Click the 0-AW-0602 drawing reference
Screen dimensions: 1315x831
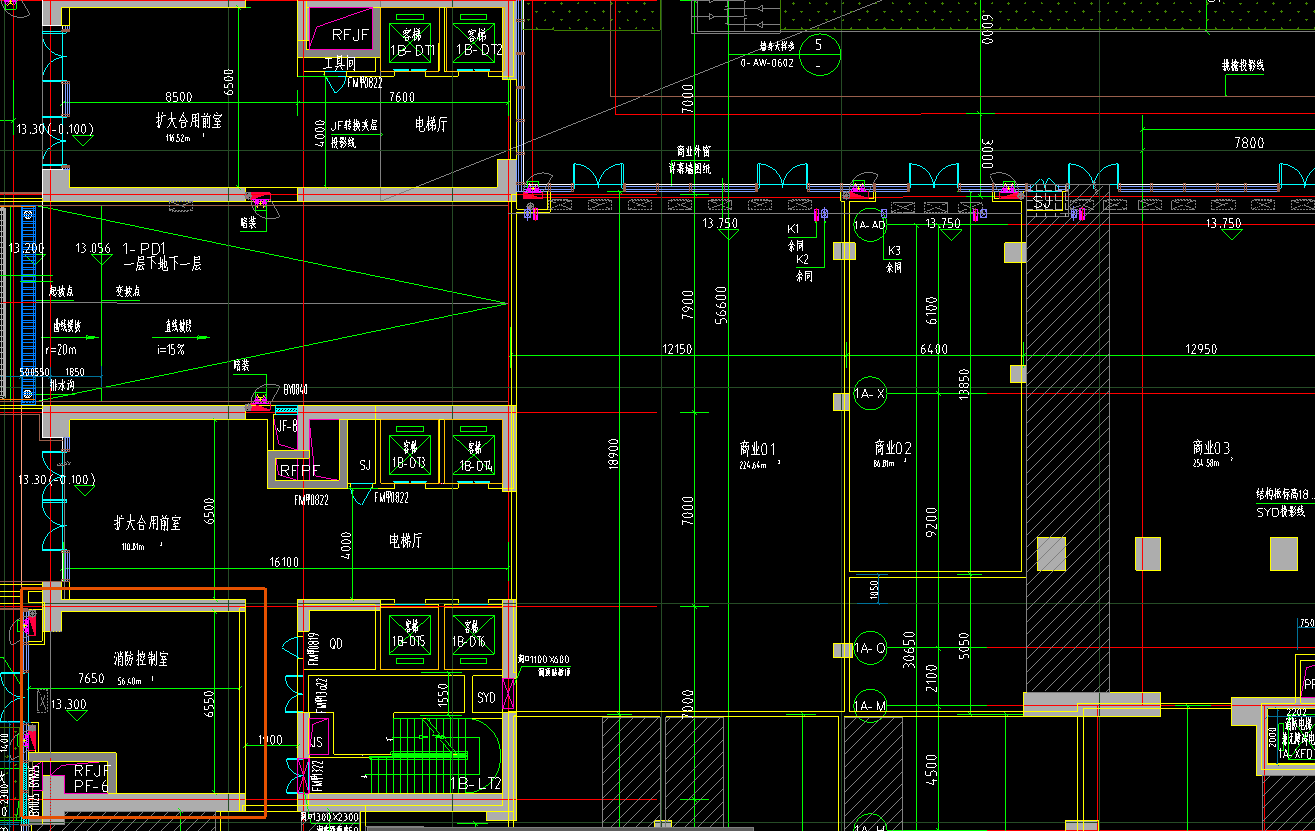(767, 62)
